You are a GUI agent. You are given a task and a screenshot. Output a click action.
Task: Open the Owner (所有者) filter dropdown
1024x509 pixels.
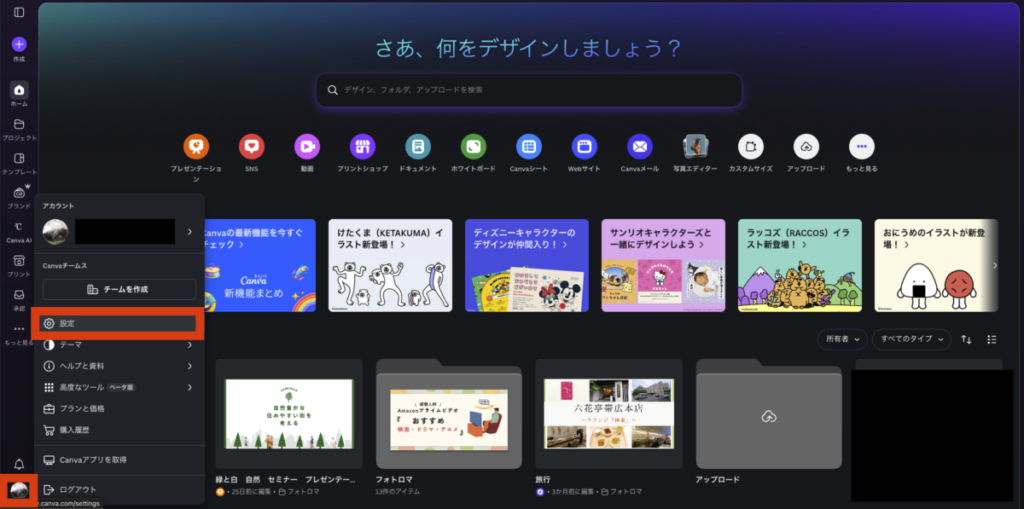tap(842, 339)
